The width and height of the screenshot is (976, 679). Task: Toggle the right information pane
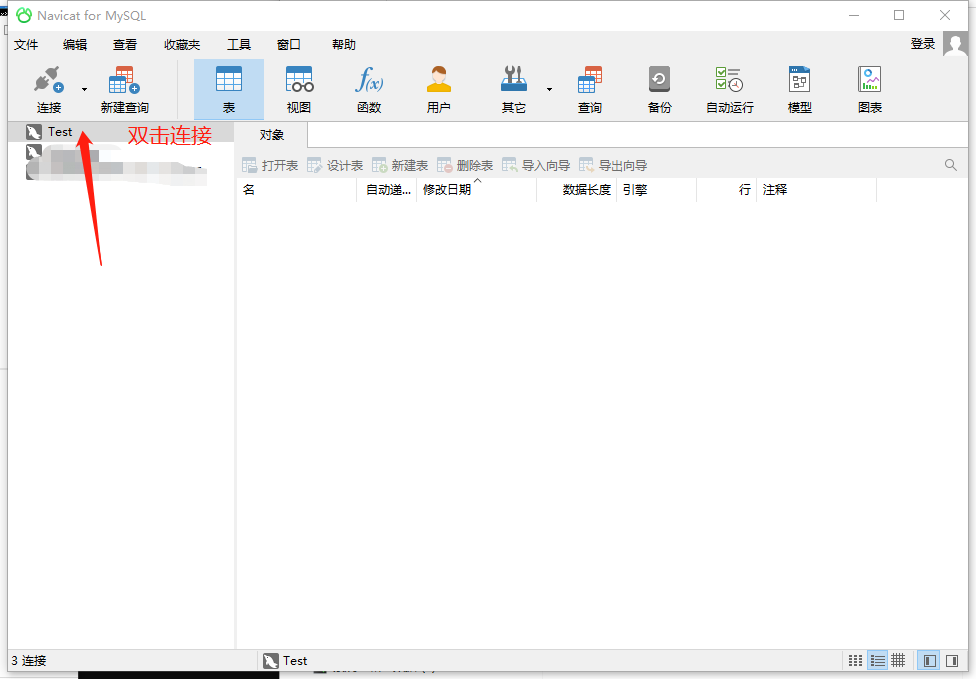pos(952,660)
